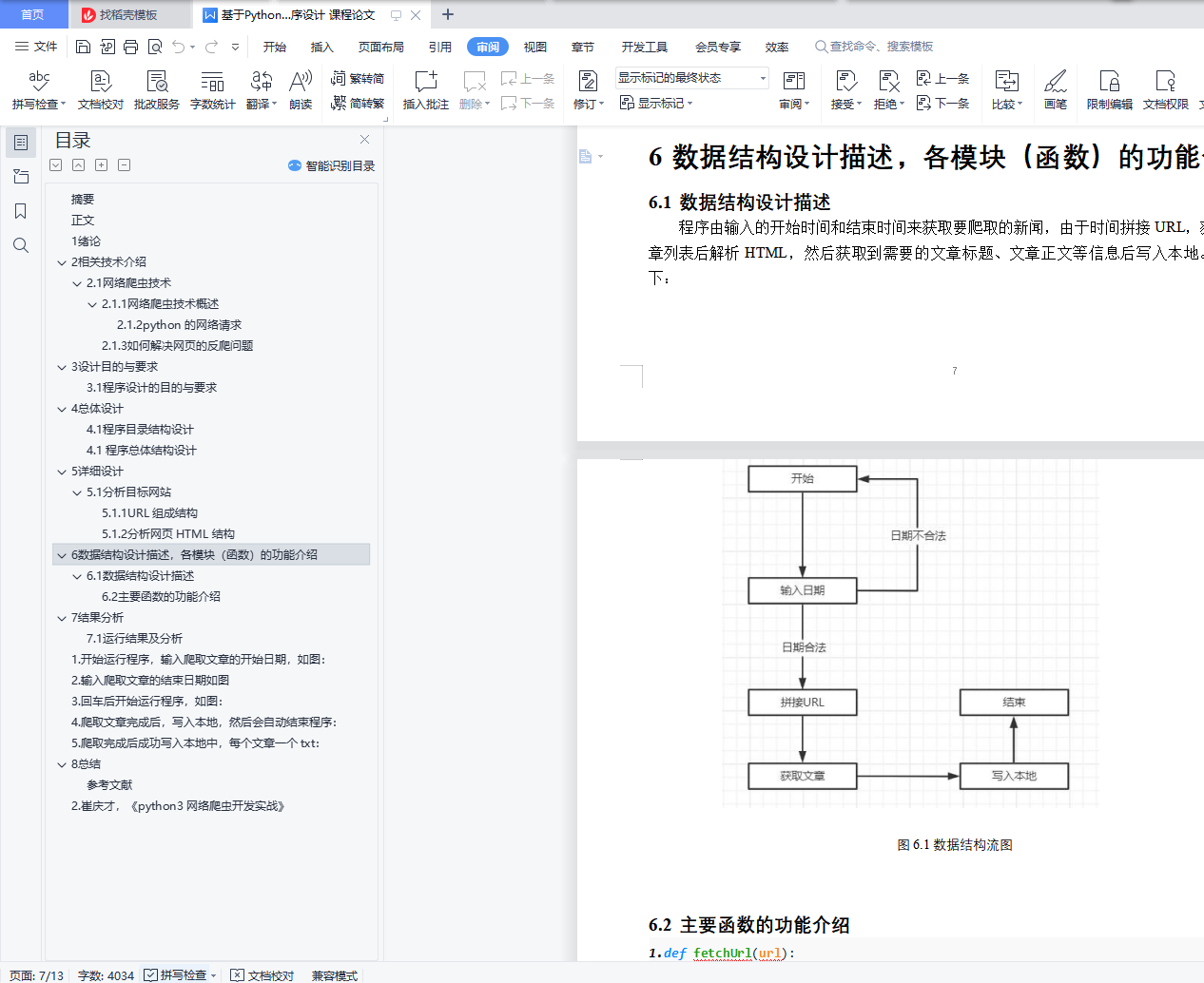Click the bookmark icon in left sidebar
Viewport: 1204px width, 983px height.
click(21, 211)
